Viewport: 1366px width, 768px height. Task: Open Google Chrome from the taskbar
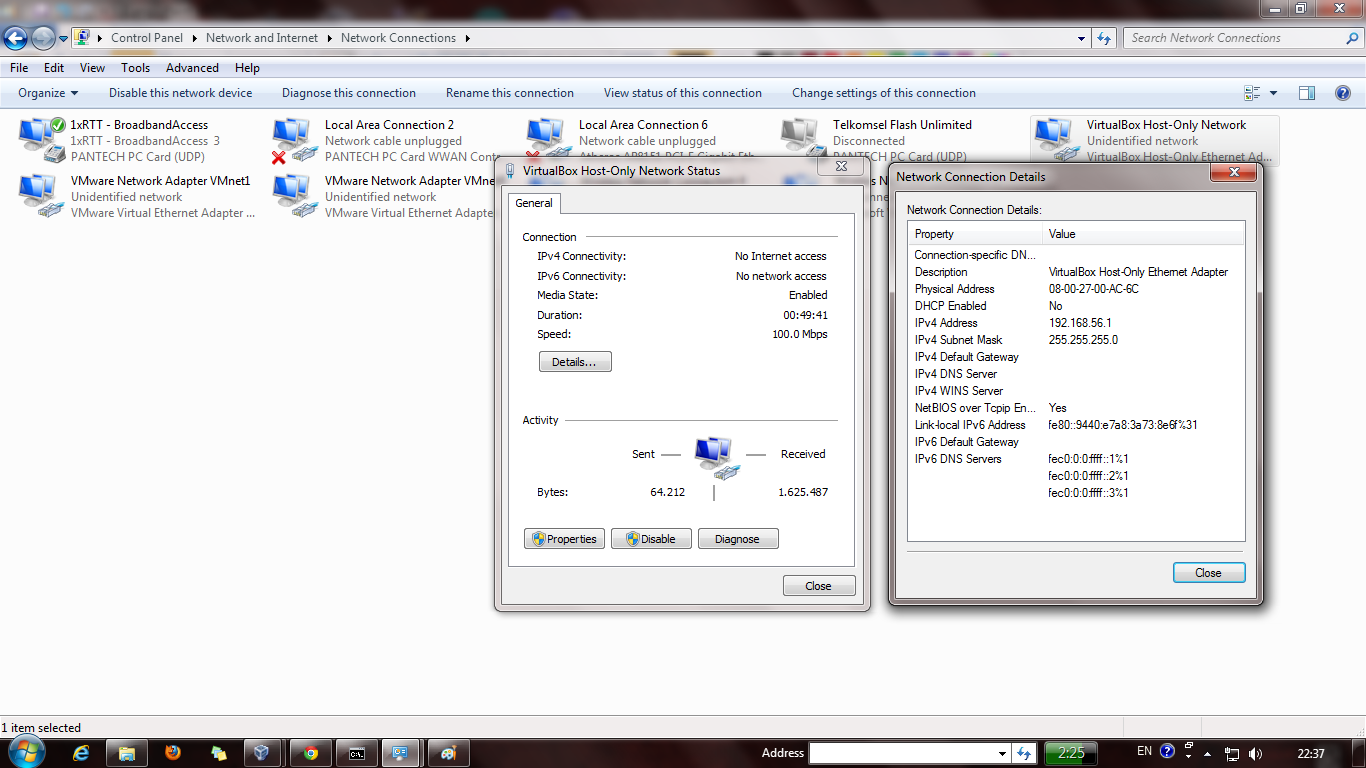pos(311,753)
